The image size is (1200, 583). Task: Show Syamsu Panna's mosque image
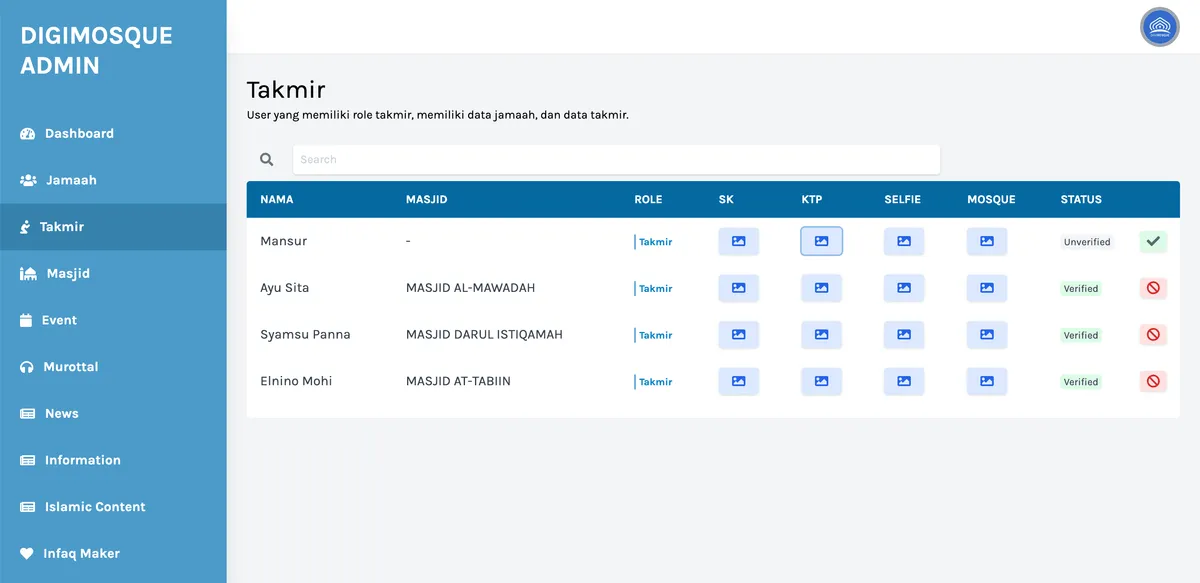pos(987,335)
